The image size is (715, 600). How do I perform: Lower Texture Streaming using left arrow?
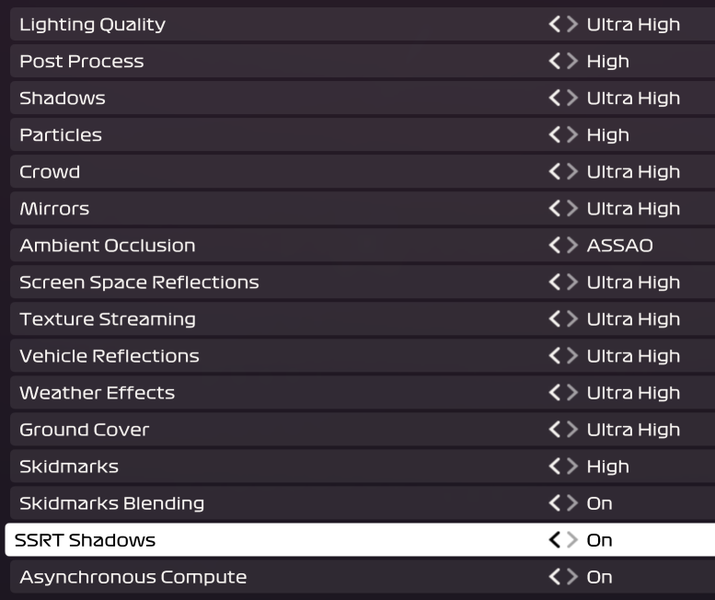tap(554, 319)
